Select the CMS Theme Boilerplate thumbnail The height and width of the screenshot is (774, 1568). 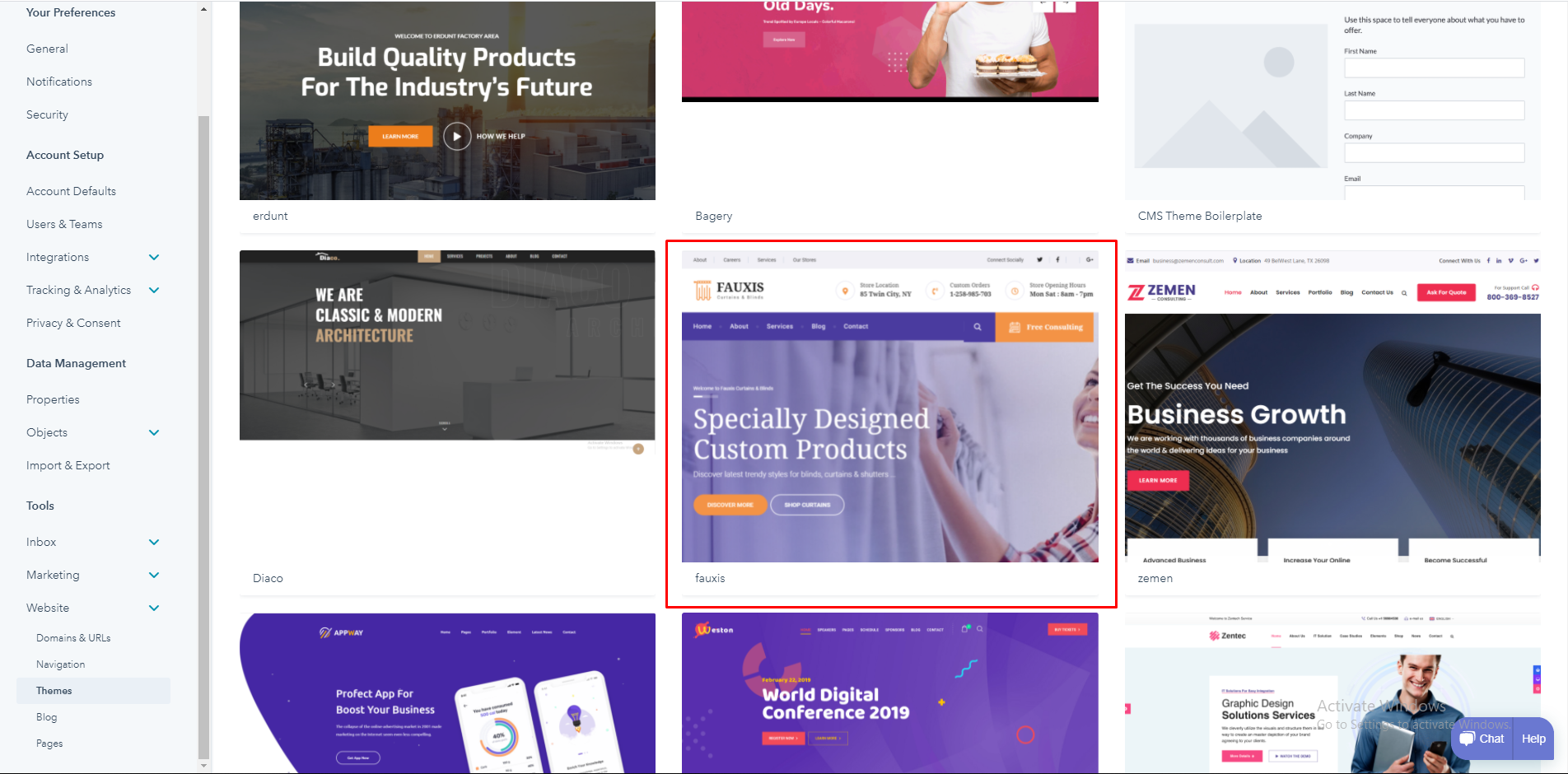(x=1332, y=100)
